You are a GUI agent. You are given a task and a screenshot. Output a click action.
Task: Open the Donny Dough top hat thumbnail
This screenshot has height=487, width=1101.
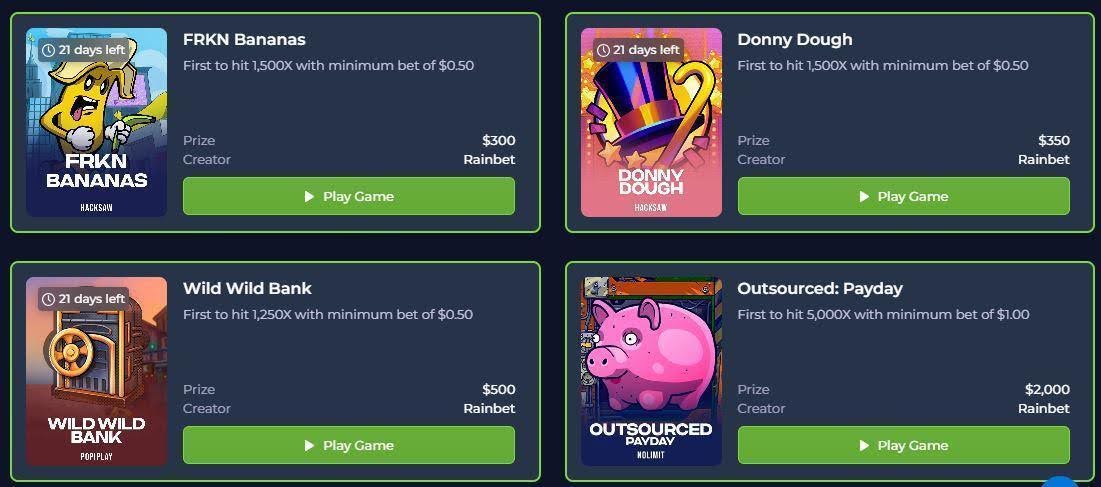coord(651,122)
